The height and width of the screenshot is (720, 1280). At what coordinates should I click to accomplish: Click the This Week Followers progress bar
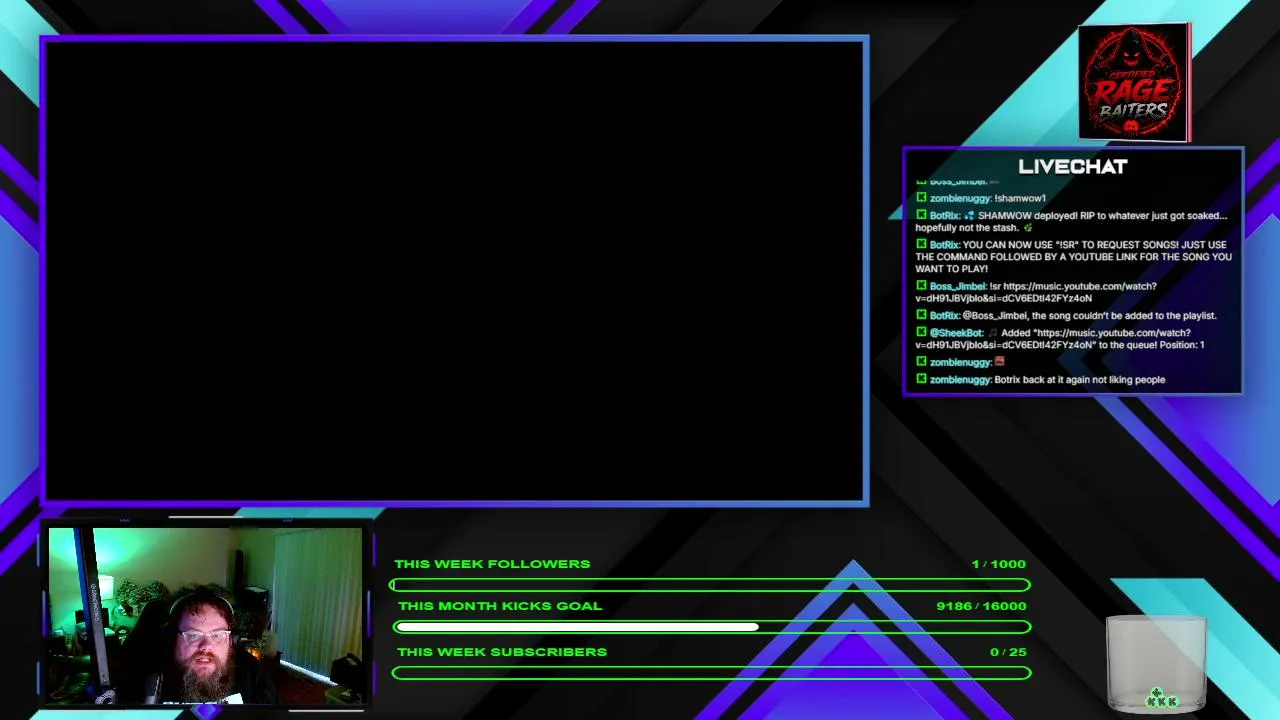pos(711,585)
